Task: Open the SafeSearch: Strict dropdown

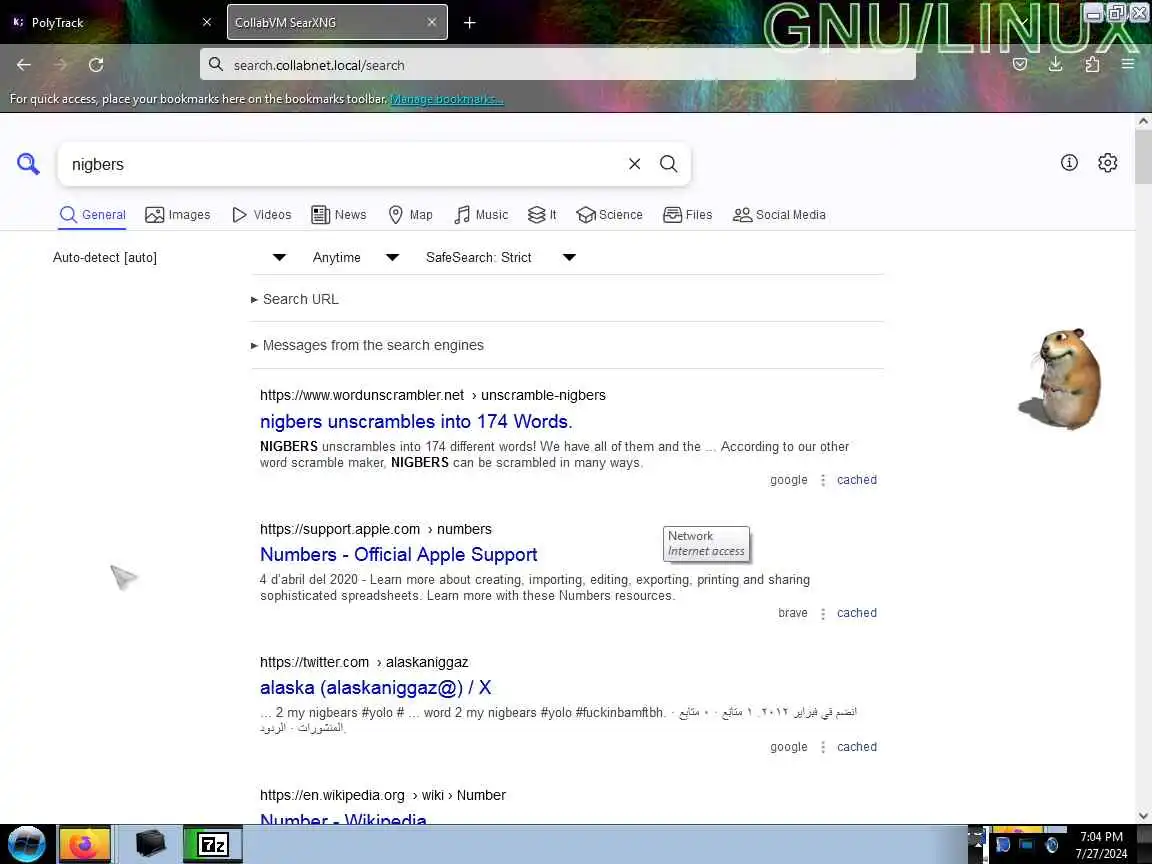Action: click(x=500, y=257)
